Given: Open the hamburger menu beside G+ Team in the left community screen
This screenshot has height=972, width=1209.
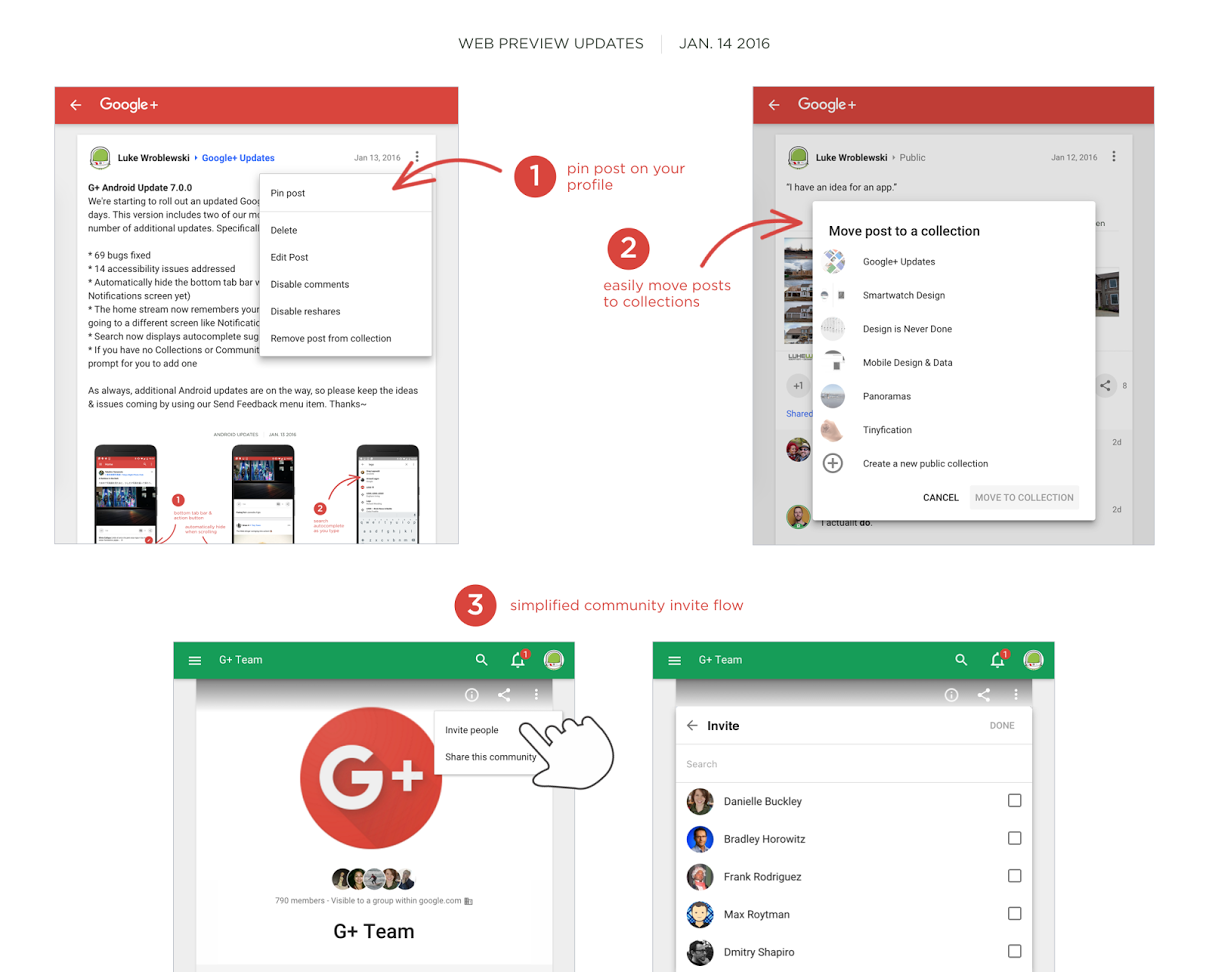Looking at the screenshot, I should 195,661.
